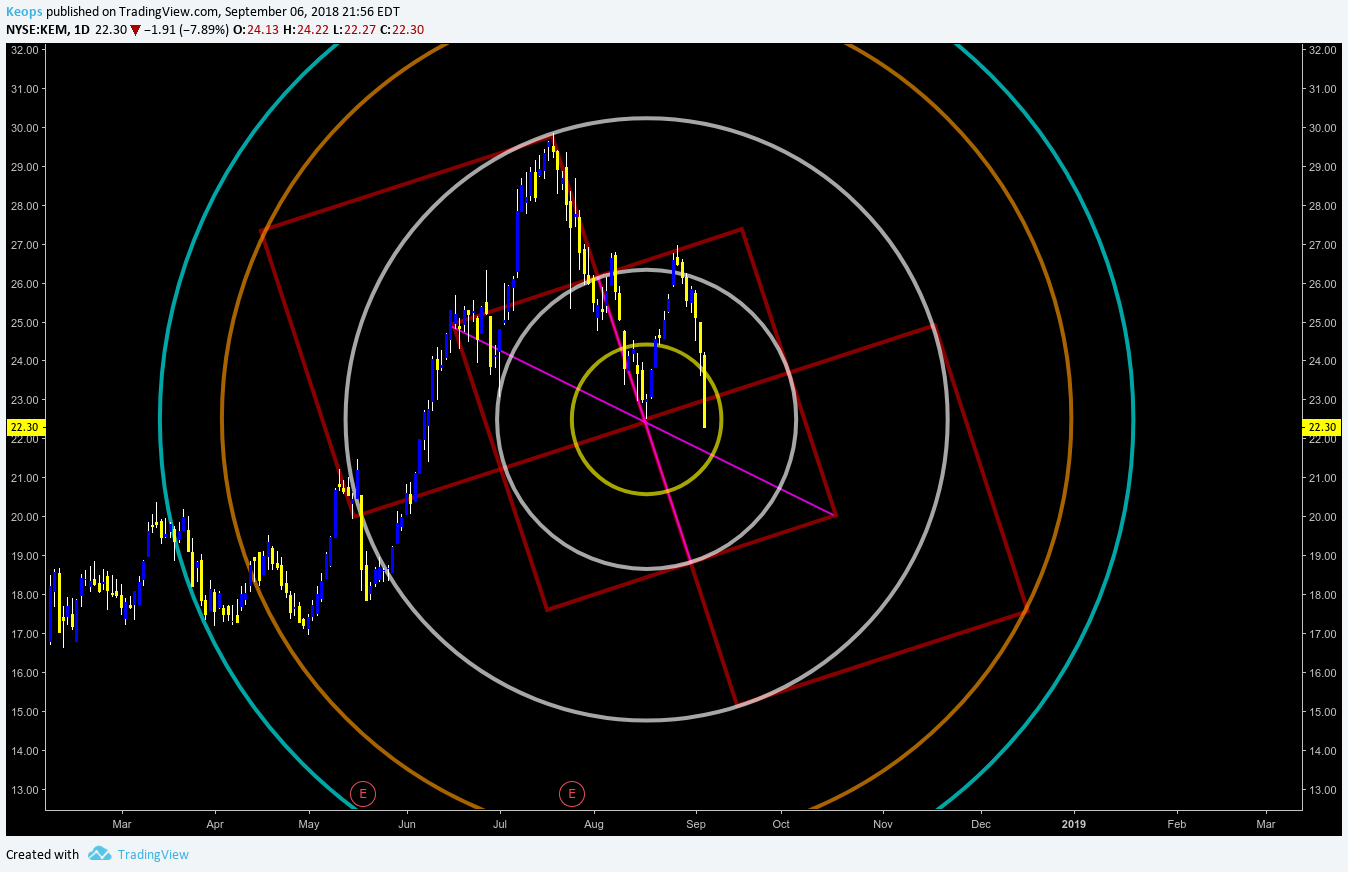Screen dimensions: 1348x872
Task: Click the Dec label on time axis
Action: click(980, 824)
